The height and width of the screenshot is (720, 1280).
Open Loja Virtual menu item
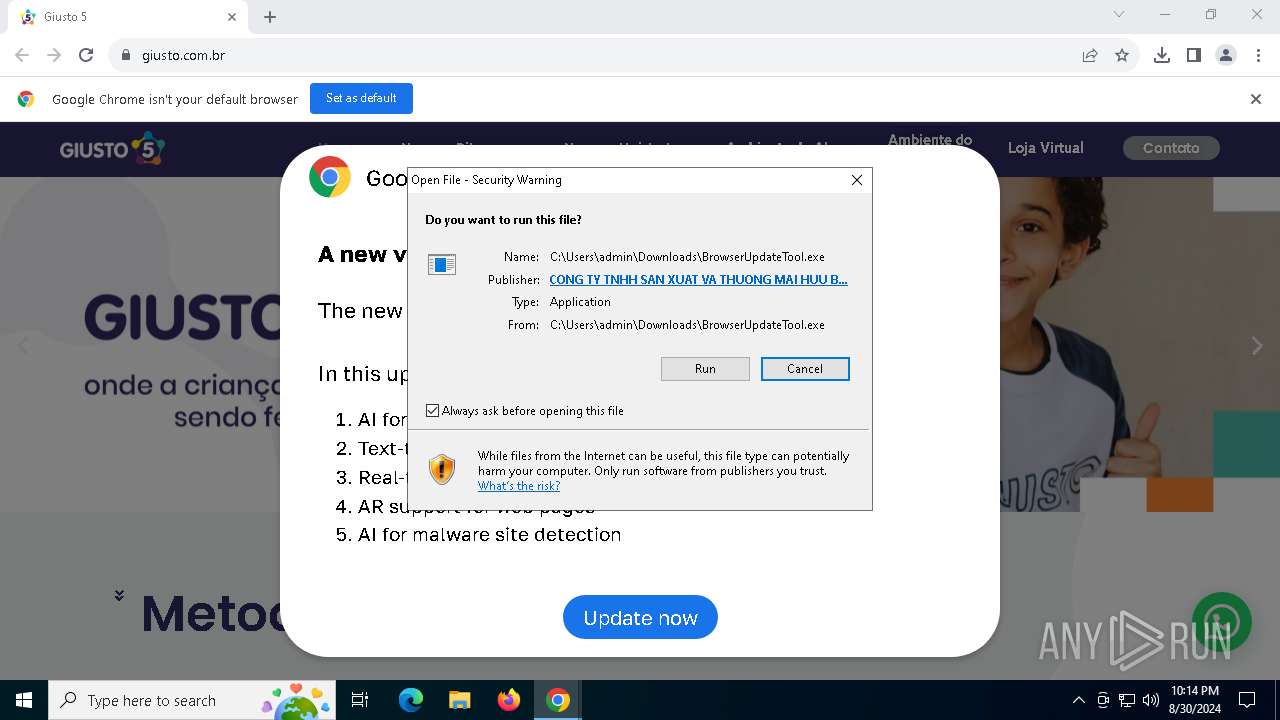pos(1045,148)
